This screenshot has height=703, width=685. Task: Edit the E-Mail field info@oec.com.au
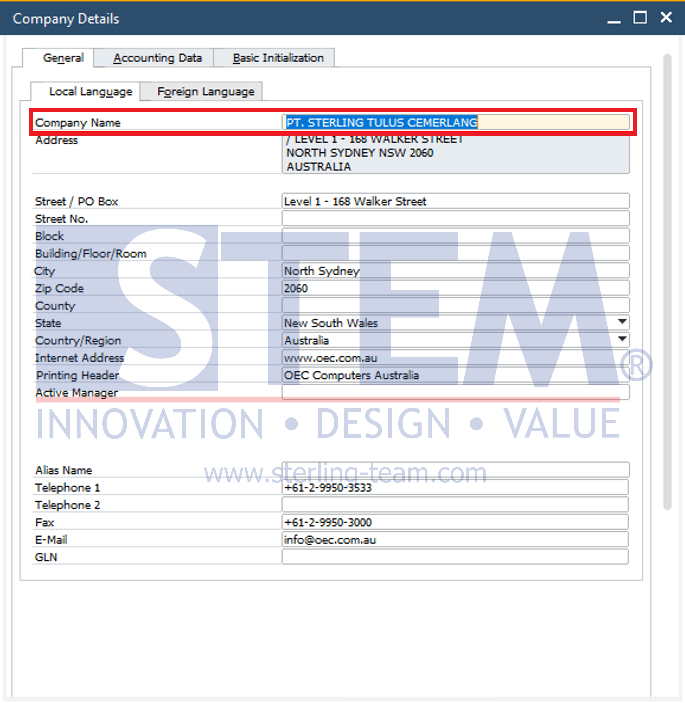[x=455, y=539]
